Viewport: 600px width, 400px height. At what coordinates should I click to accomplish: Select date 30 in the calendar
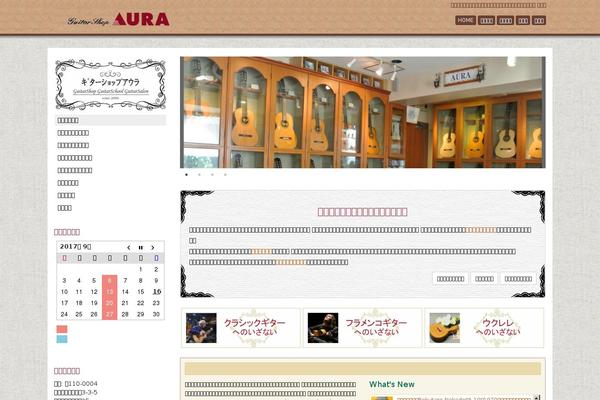tap(156, 314)
